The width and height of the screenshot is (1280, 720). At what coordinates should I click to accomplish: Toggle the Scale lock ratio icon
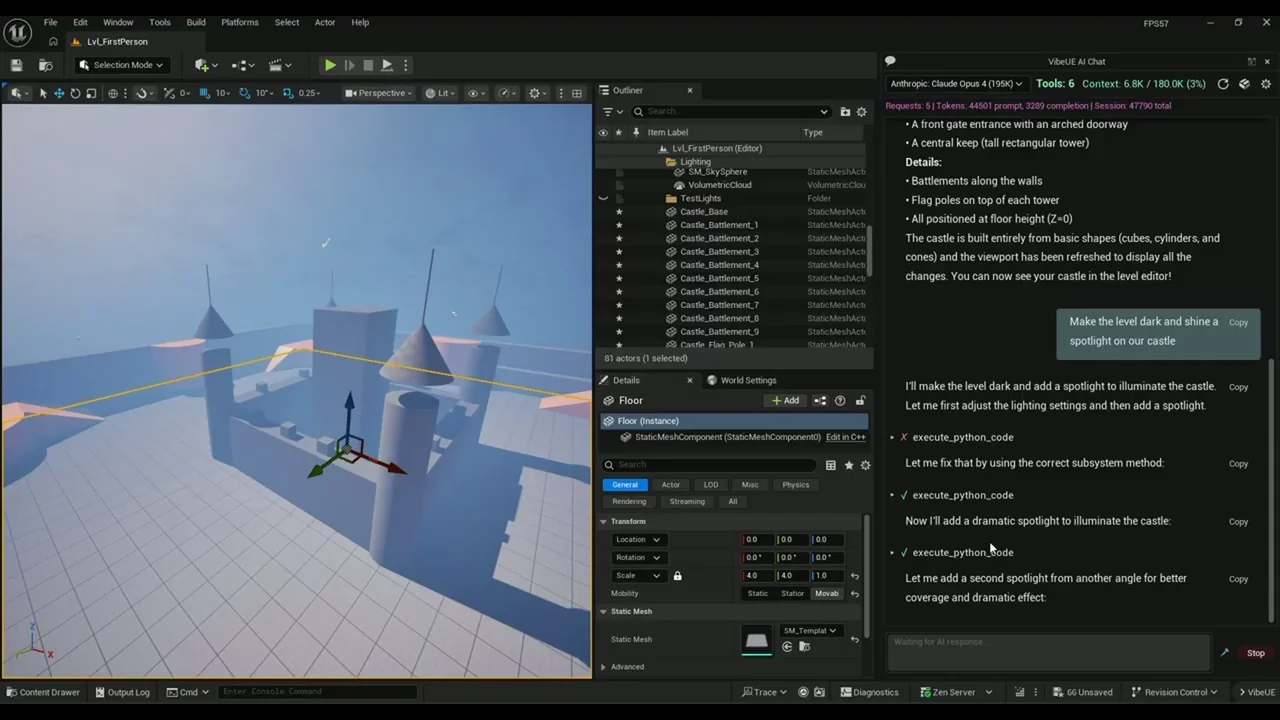pyautogui.click(x=677, y=576)
